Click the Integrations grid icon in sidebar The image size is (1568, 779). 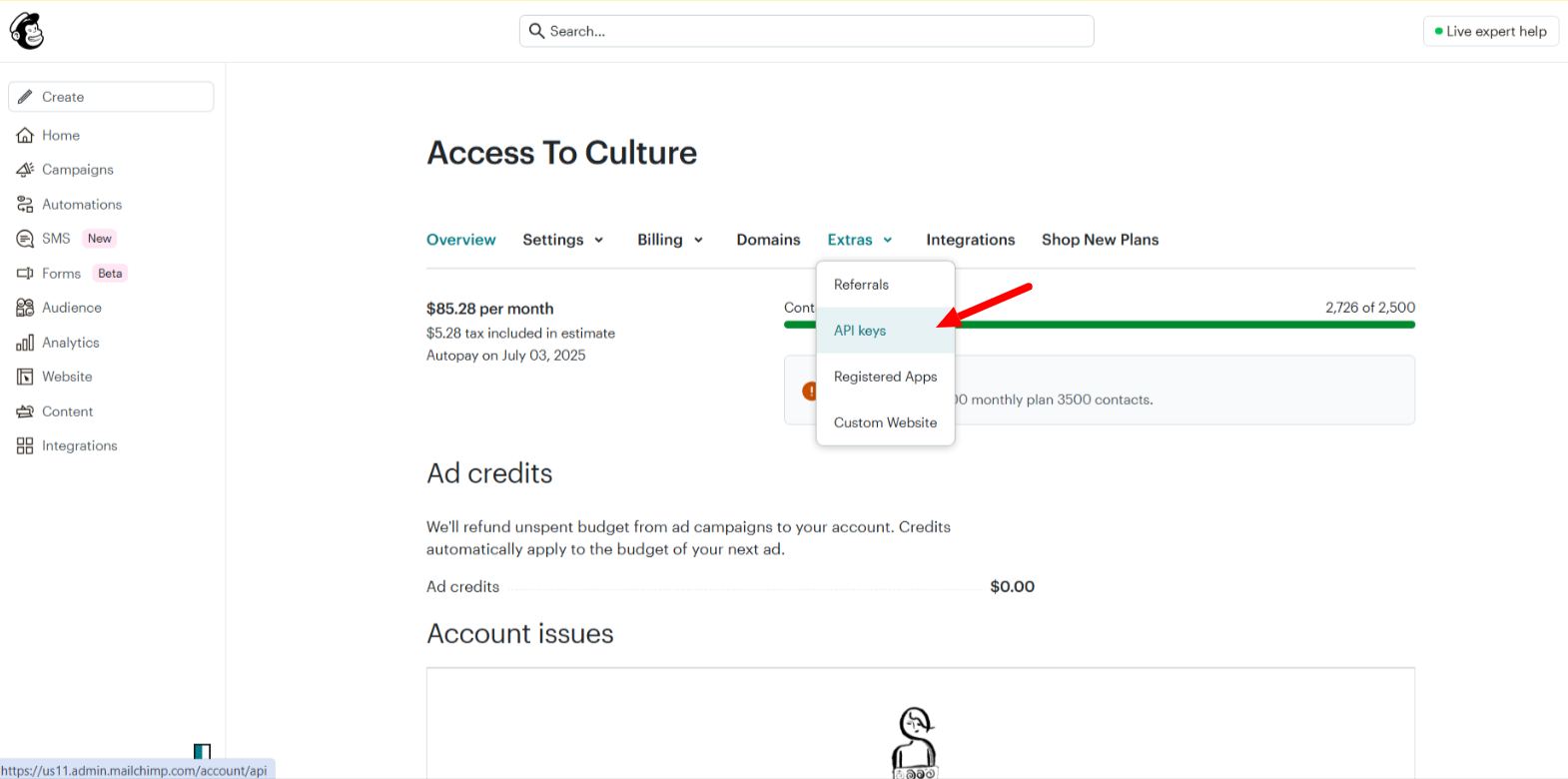25,445
